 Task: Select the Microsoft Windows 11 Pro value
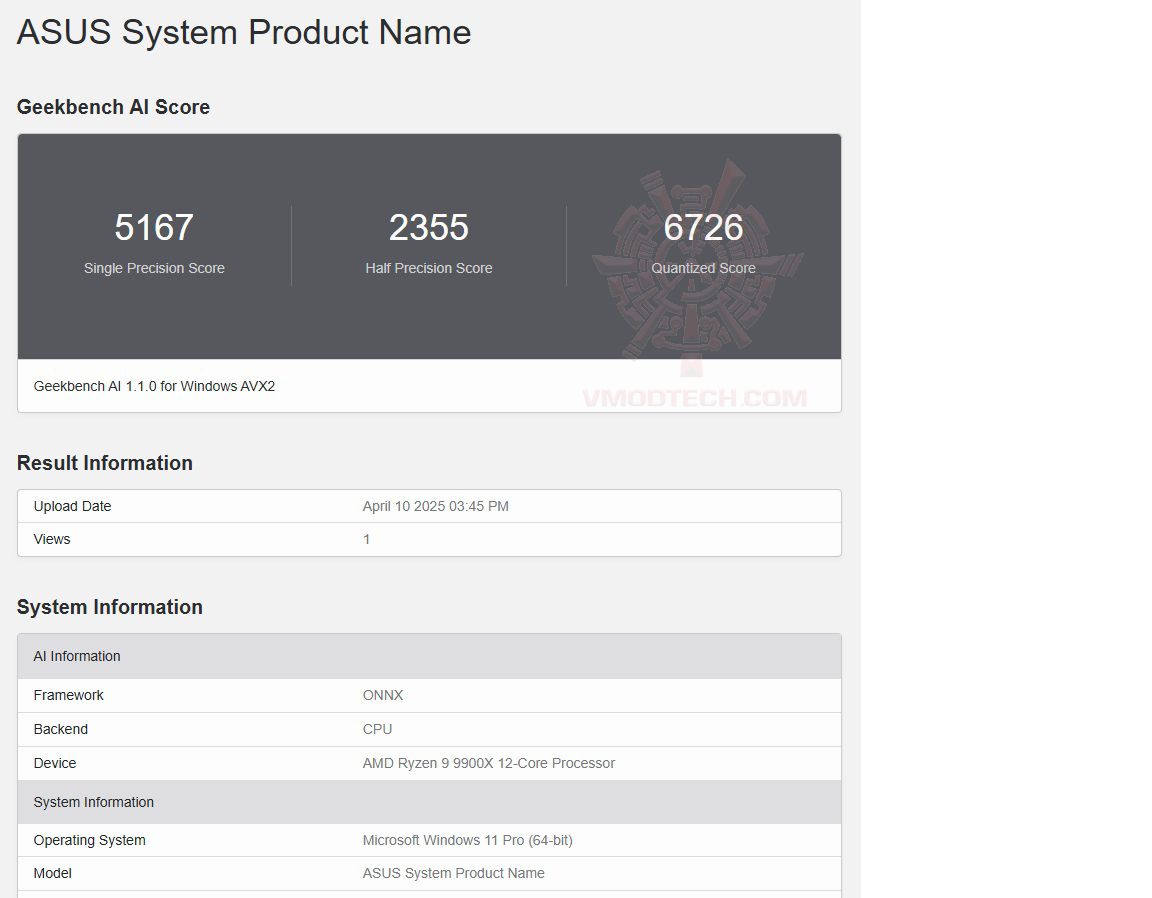click(x=467, y=840)
